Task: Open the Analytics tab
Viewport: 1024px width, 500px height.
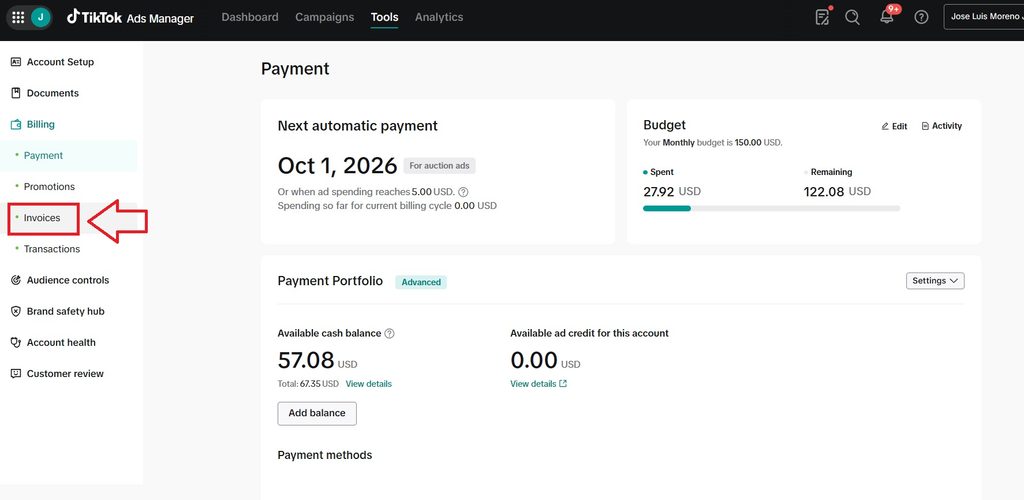Action: pyautogui.click(x=439, y=18)
